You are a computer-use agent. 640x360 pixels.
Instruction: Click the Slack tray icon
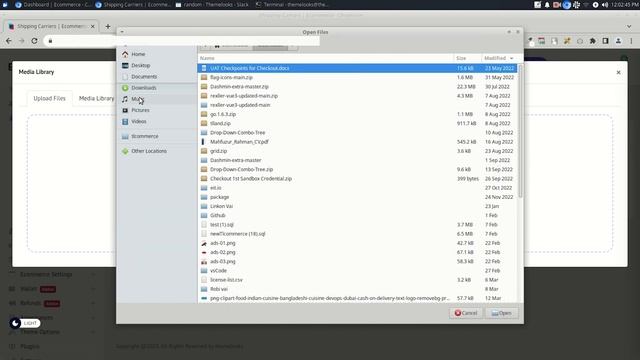click(576, 5)
